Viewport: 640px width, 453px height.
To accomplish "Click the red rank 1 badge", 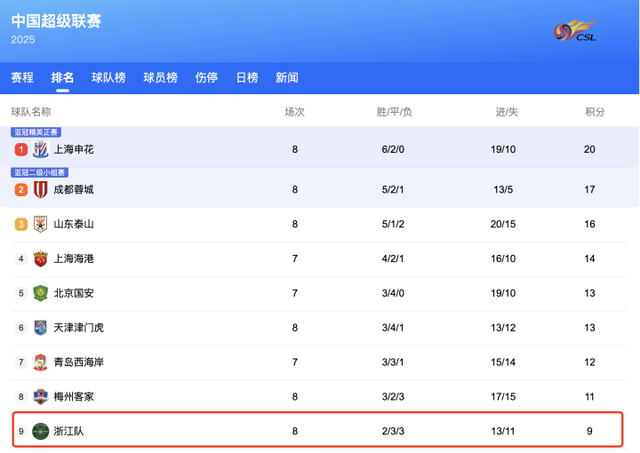I will (x=21, y=149).
